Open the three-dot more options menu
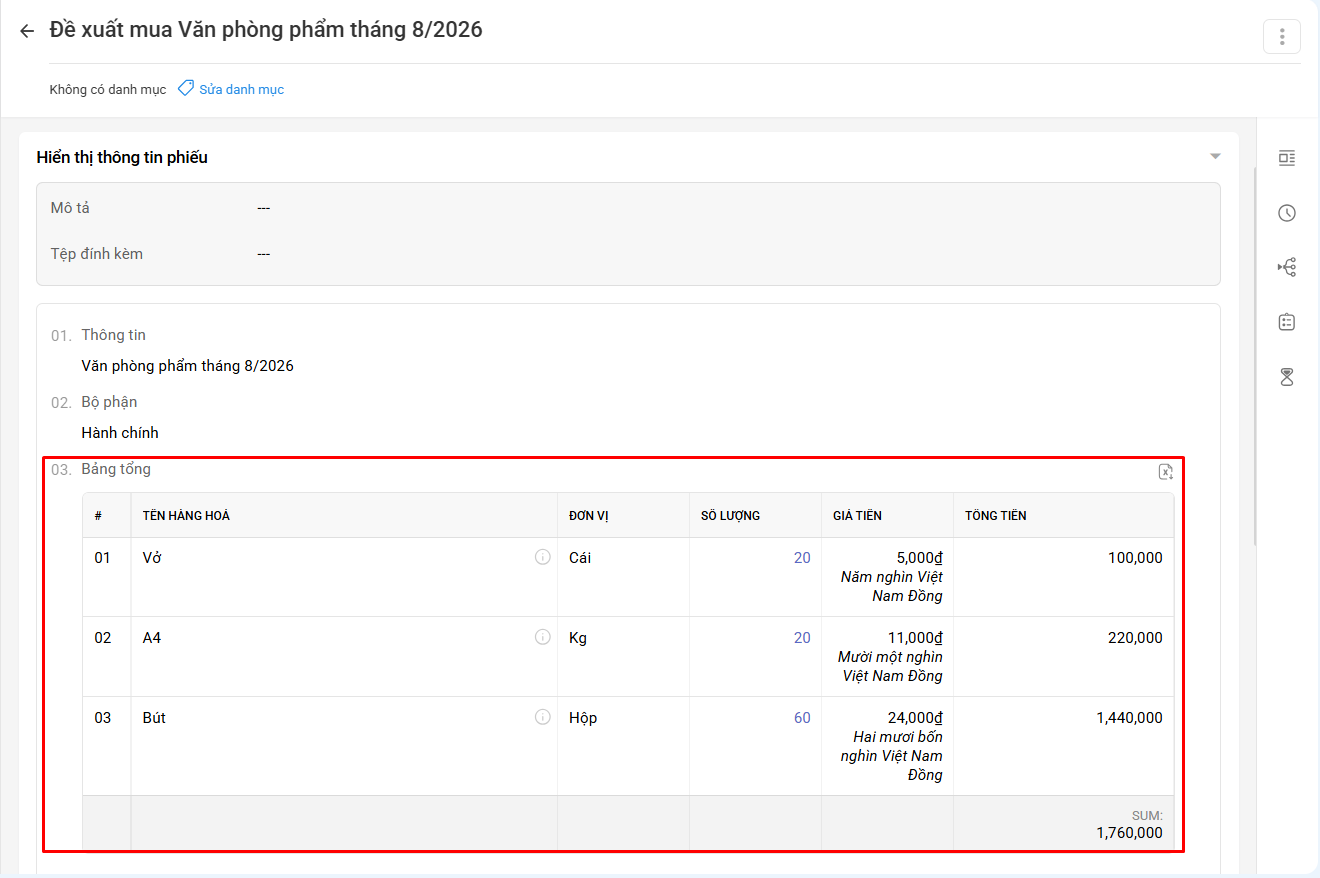Screen dimensions: 1320x878 (x=1282, y=37)
